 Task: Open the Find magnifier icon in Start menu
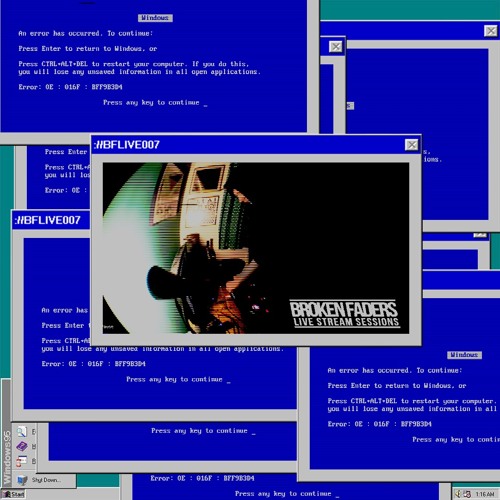(x=22, y=432)
